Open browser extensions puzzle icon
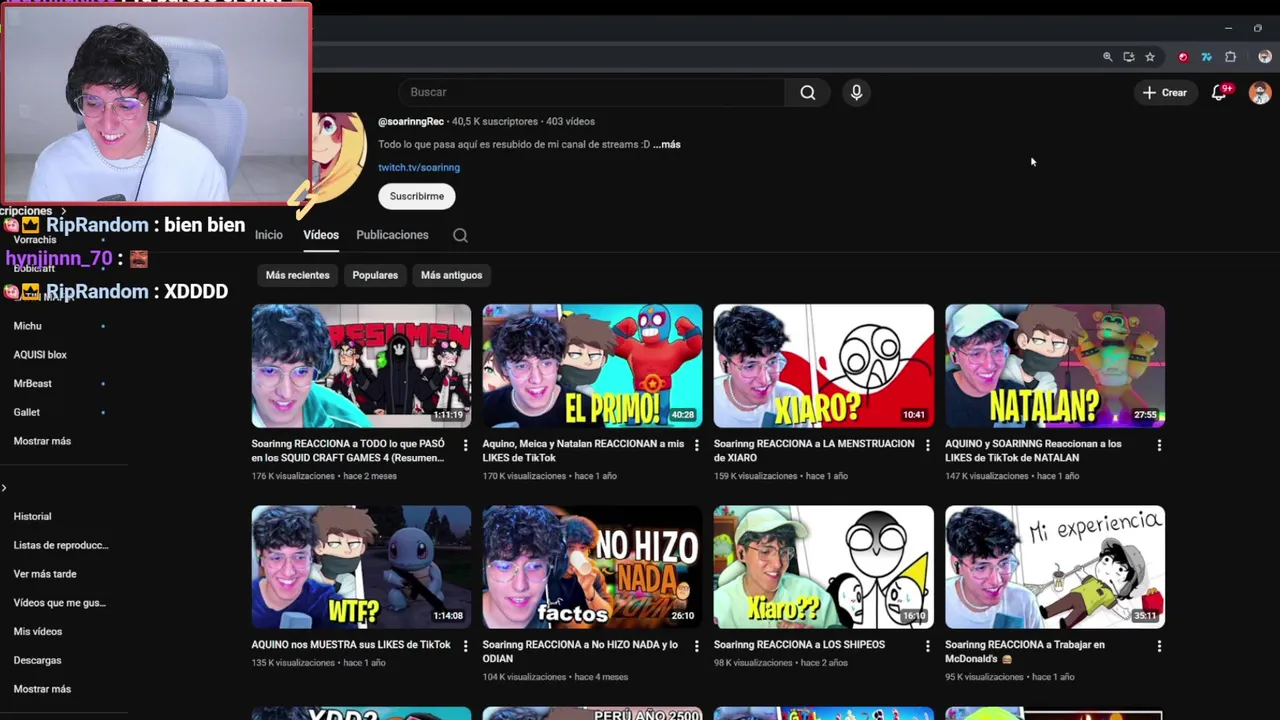Image resolution: width=1280 pixels, height=720 pixels. (x=1231, y=57)
